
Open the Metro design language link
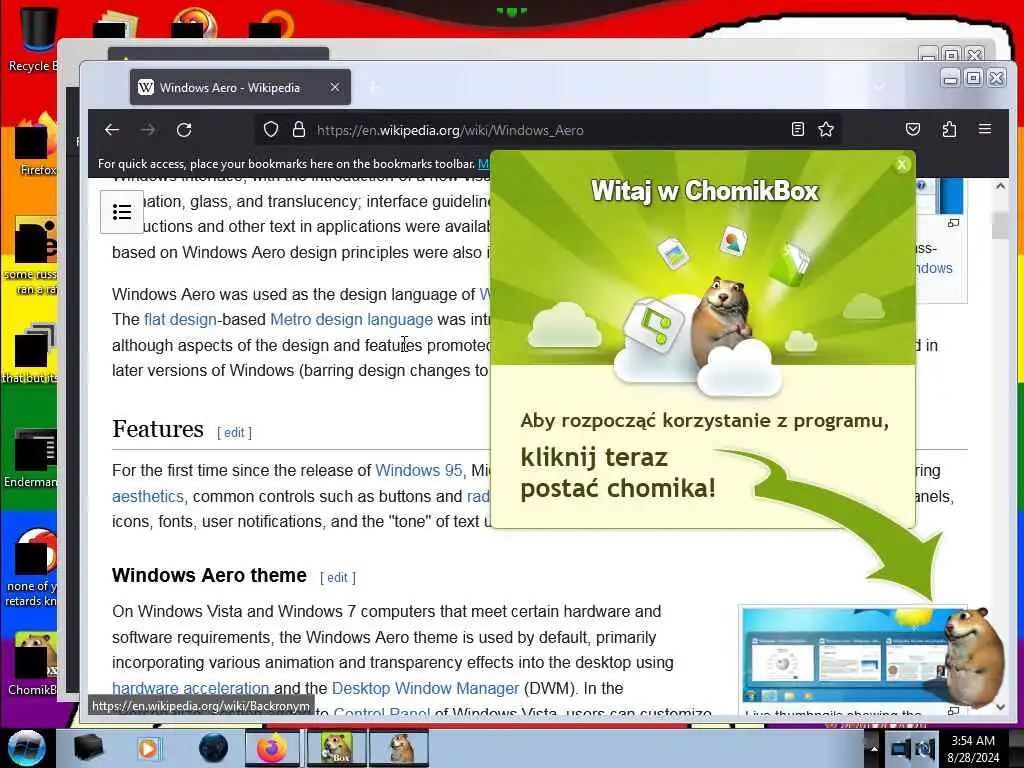coord(351,319)
